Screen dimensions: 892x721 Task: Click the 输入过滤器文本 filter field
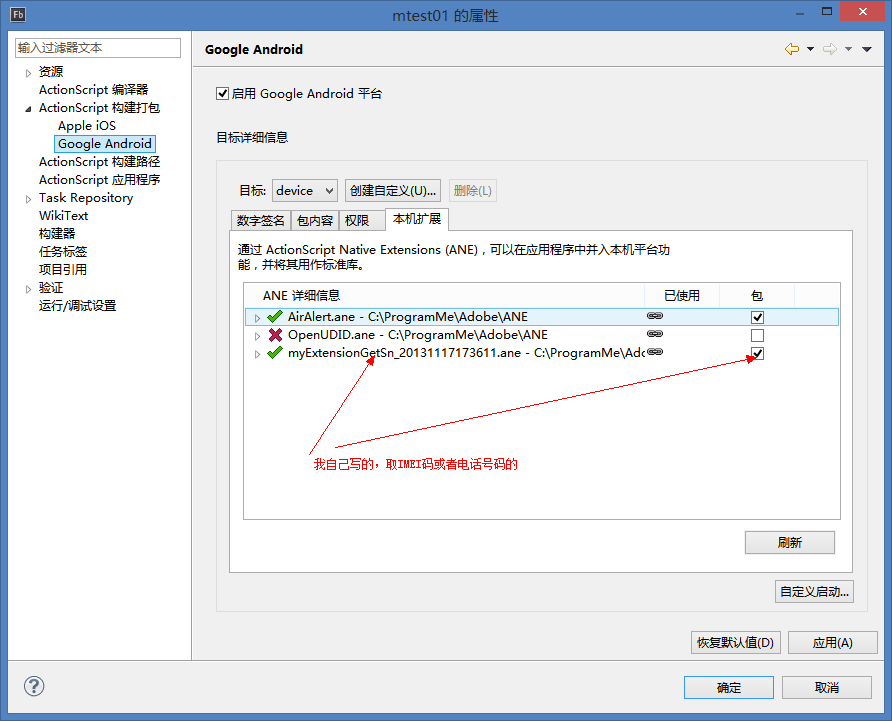98,48
